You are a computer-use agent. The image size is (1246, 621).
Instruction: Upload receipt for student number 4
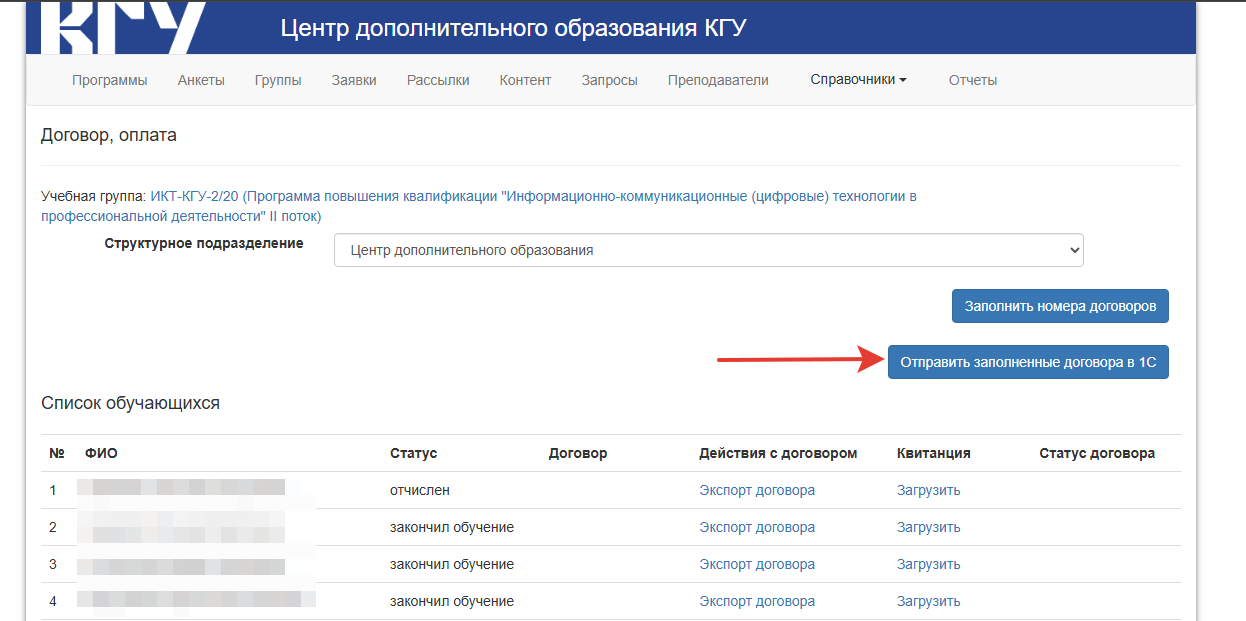coord(928,601)
